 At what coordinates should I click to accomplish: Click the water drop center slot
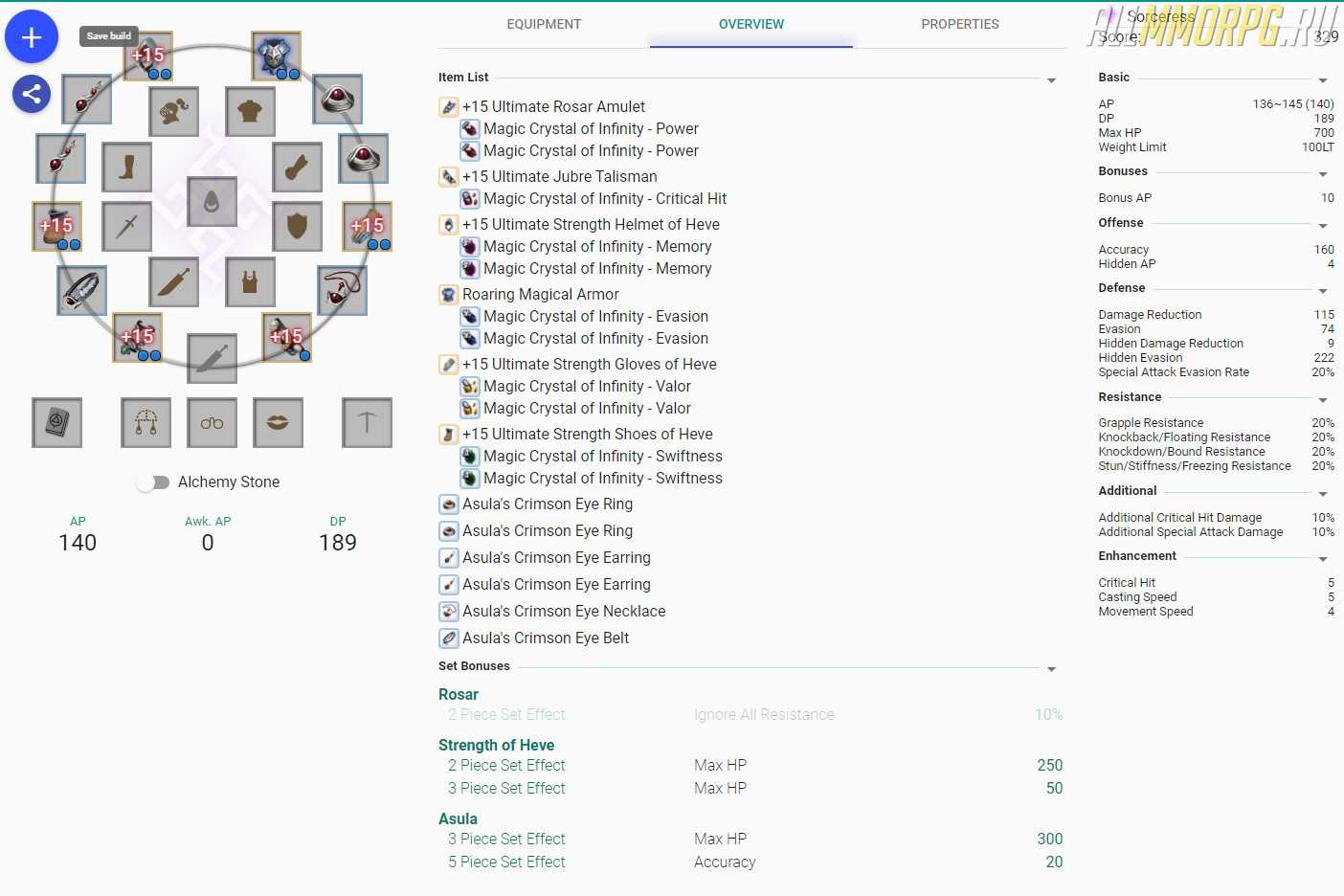tap(212, 202)
